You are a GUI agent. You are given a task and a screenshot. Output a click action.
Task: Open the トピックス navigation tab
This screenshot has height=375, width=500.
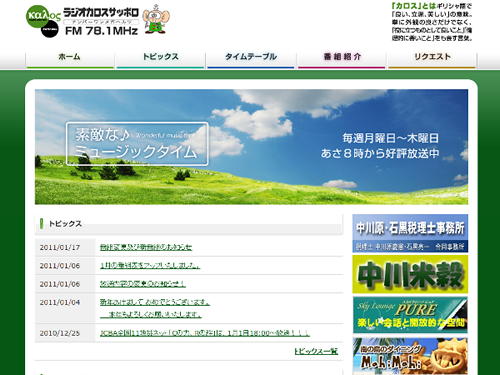(160, 59)
